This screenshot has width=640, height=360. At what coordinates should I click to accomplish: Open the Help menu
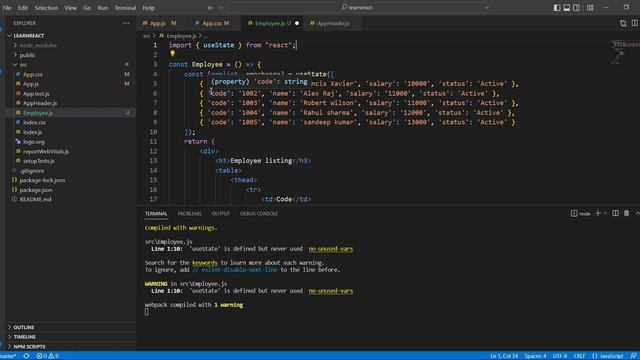[x=148, y=8]
